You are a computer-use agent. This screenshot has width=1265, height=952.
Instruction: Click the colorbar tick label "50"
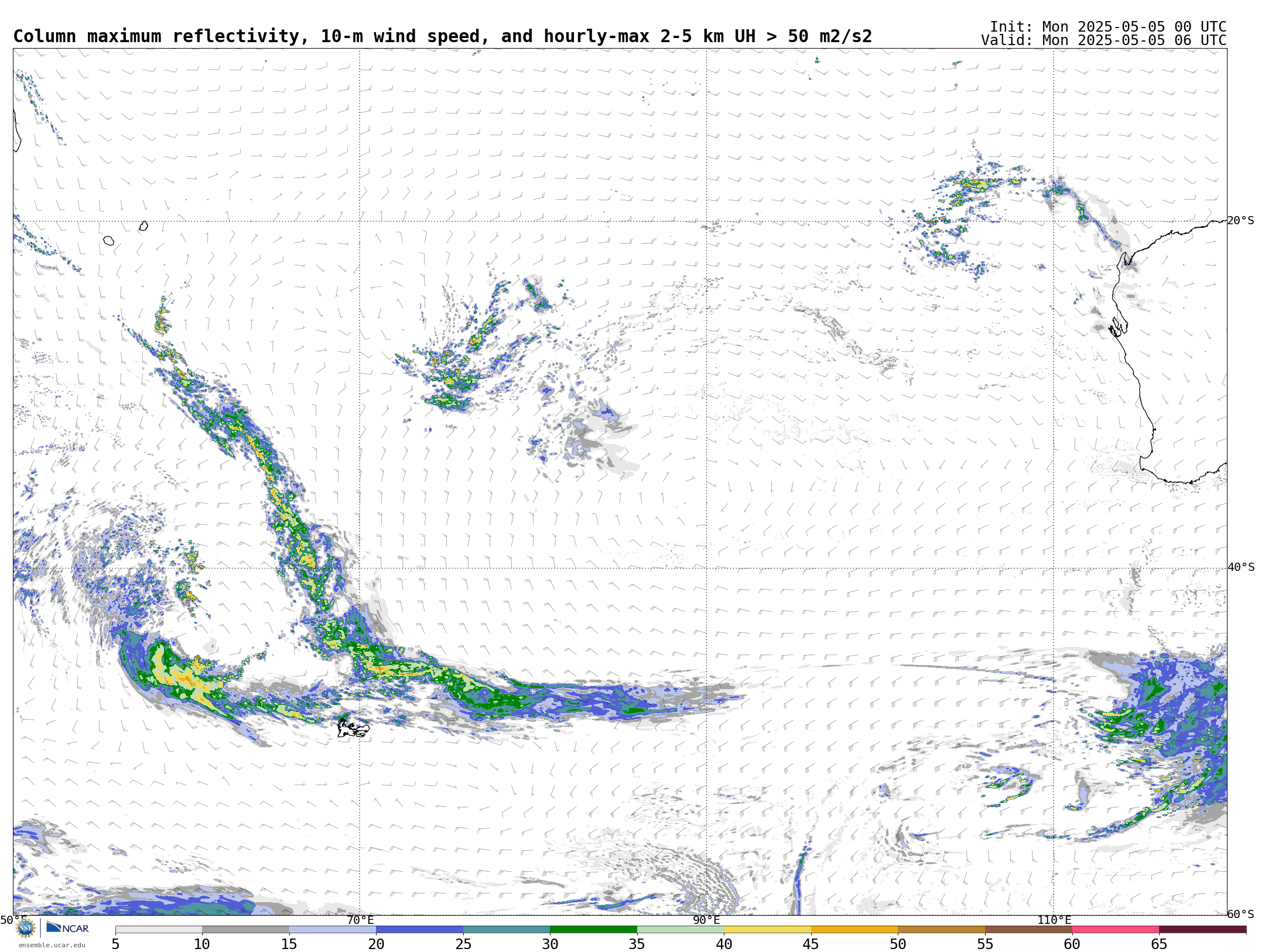coord(898,944)
